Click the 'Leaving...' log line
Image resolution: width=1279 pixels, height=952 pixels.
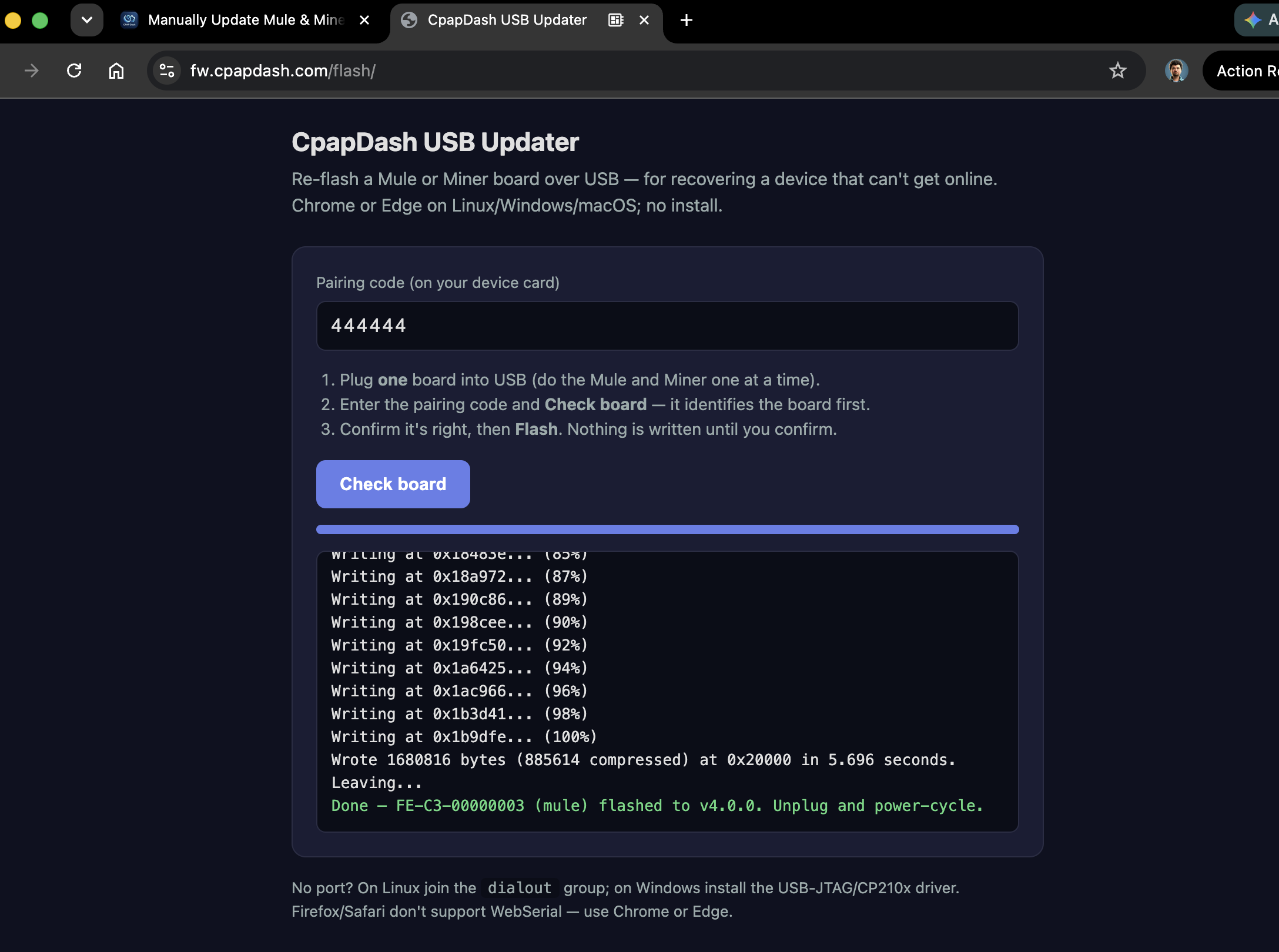(377, 783)
